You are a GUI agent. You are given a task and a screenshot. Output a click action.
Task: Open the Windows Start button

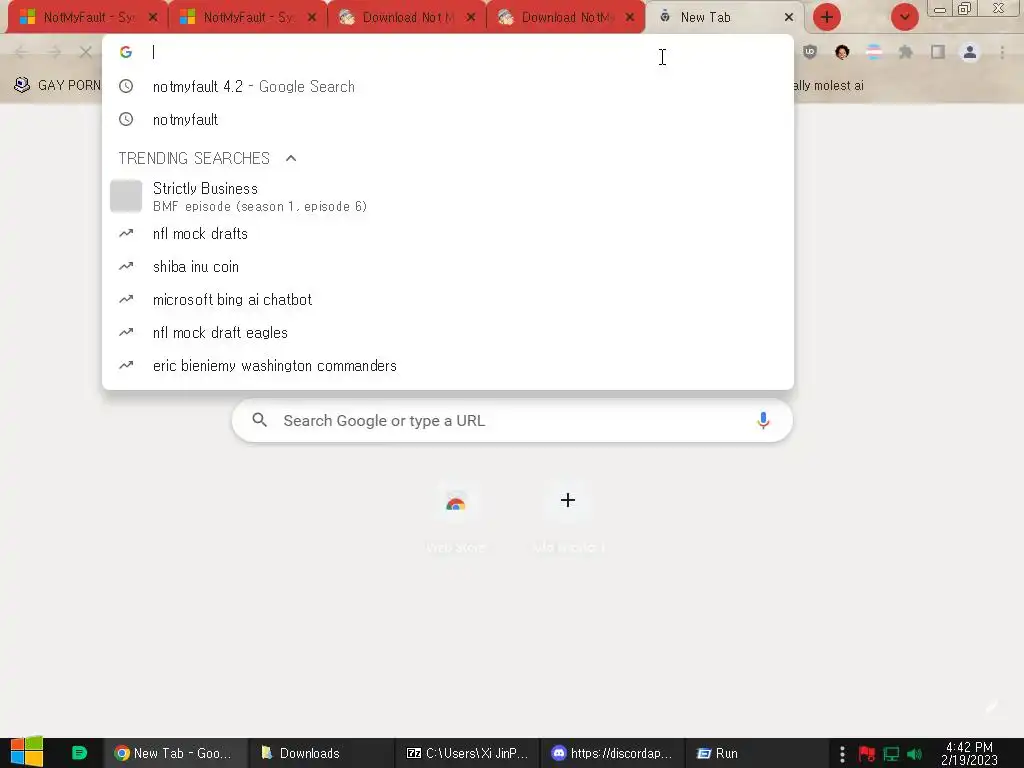[26, 752]
